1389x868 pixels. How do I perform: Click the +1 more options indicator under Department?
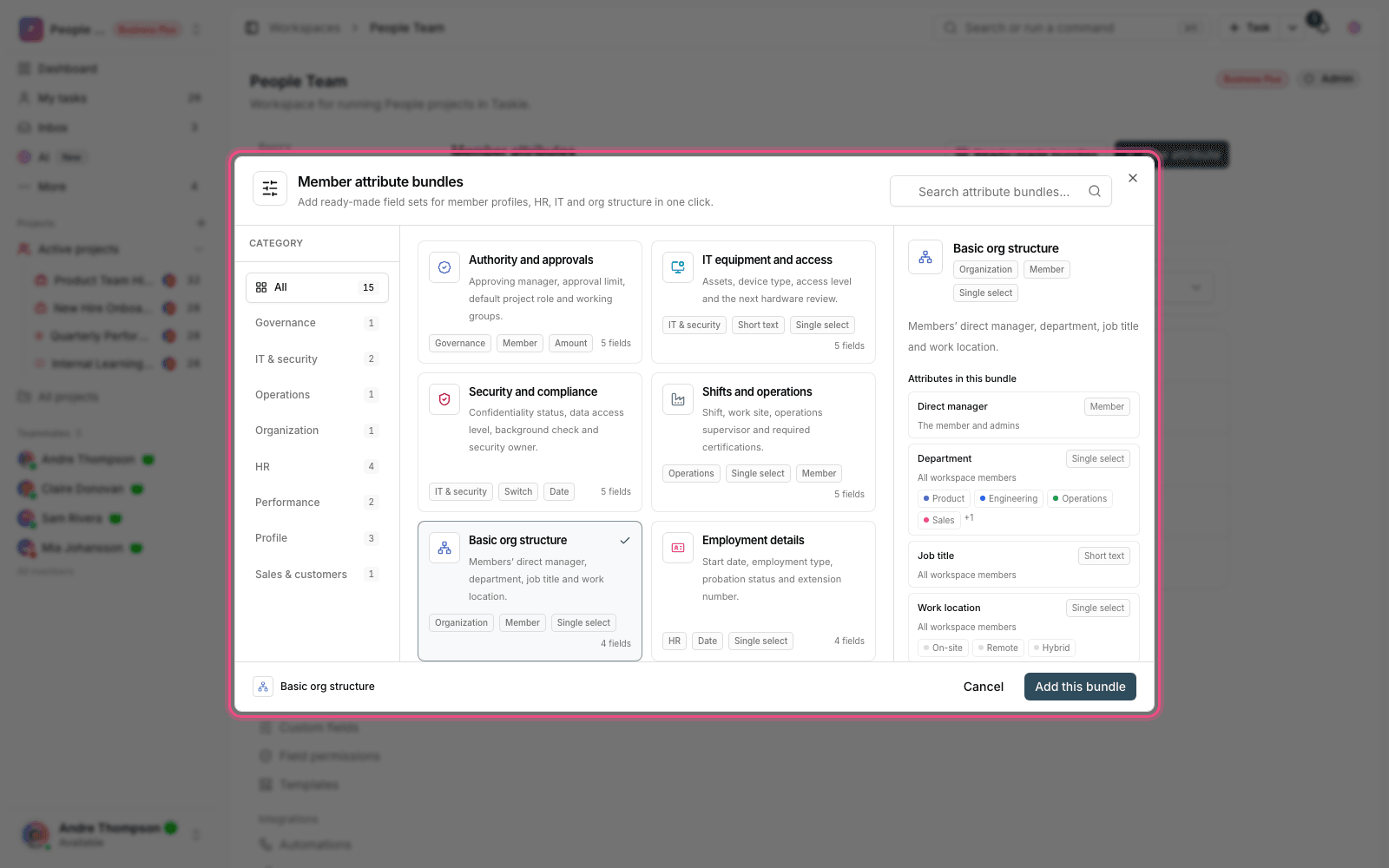(x=969, y=518)
